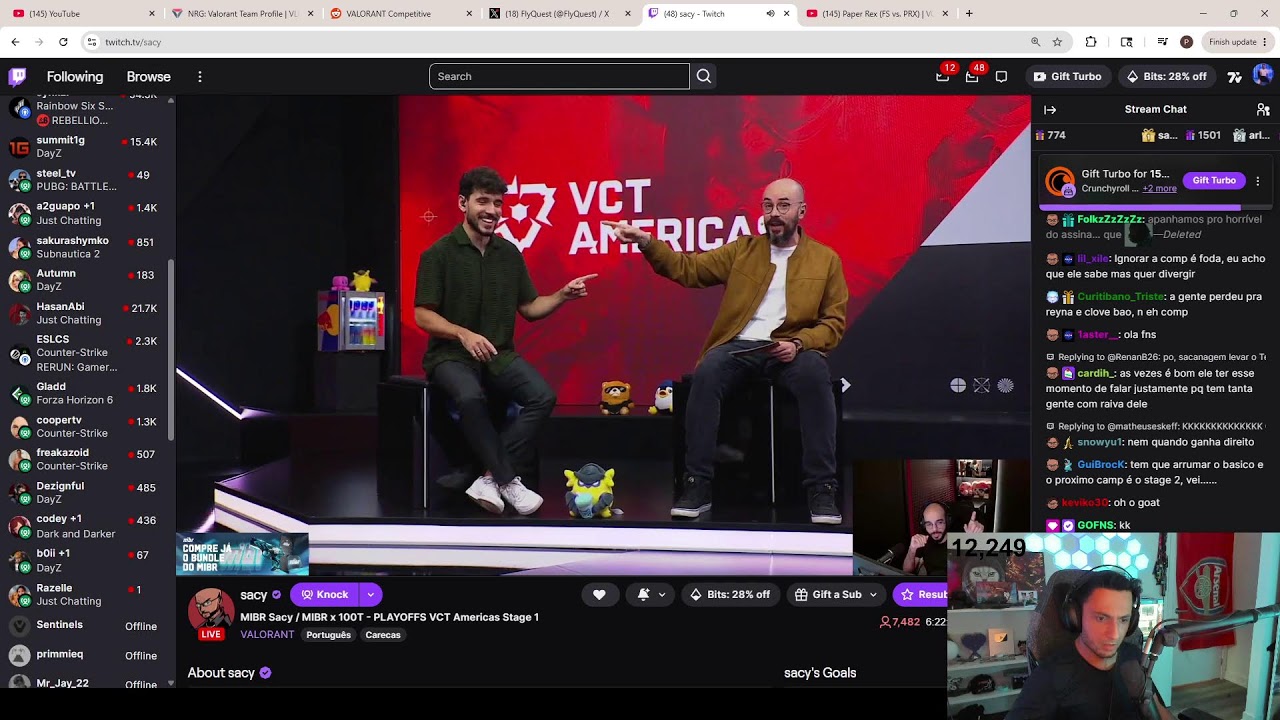Switch to the Paper Rex FS vs PRX tab
Screen dimensions: 1280x720
coord(876,14)
